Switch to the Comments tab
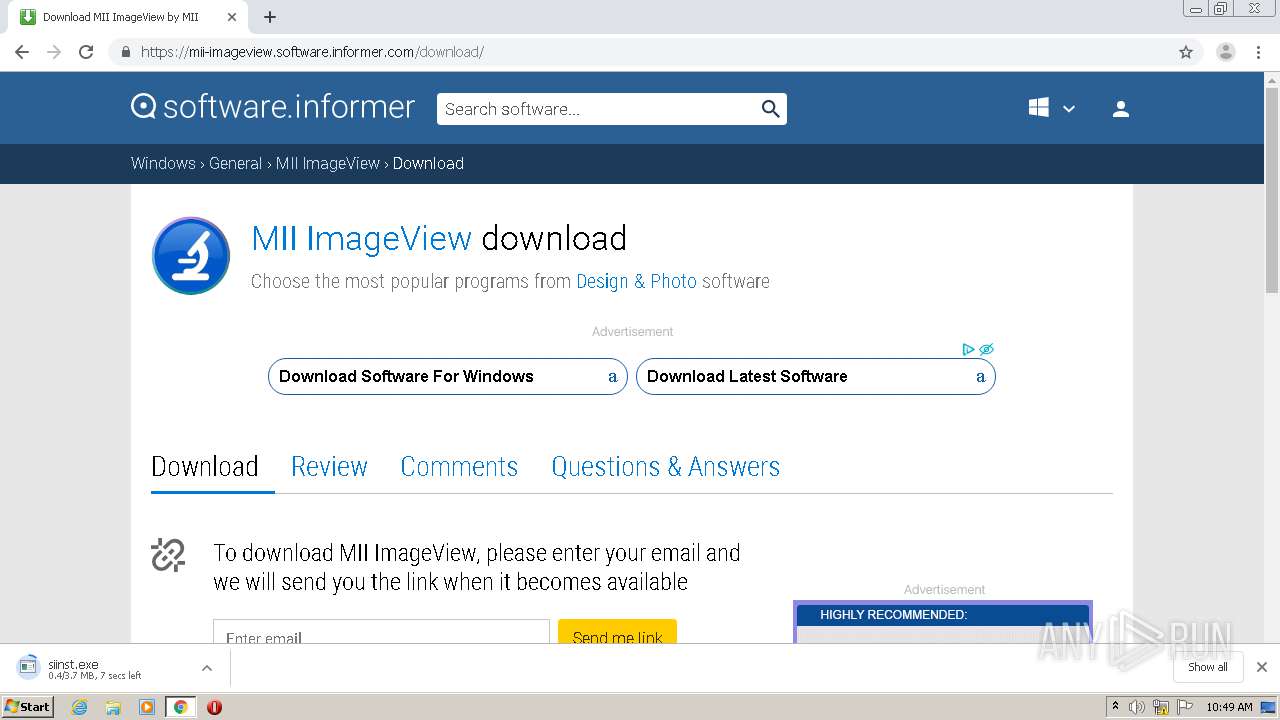The height and width of the screenshot is (720, 1280). (459, 467)
